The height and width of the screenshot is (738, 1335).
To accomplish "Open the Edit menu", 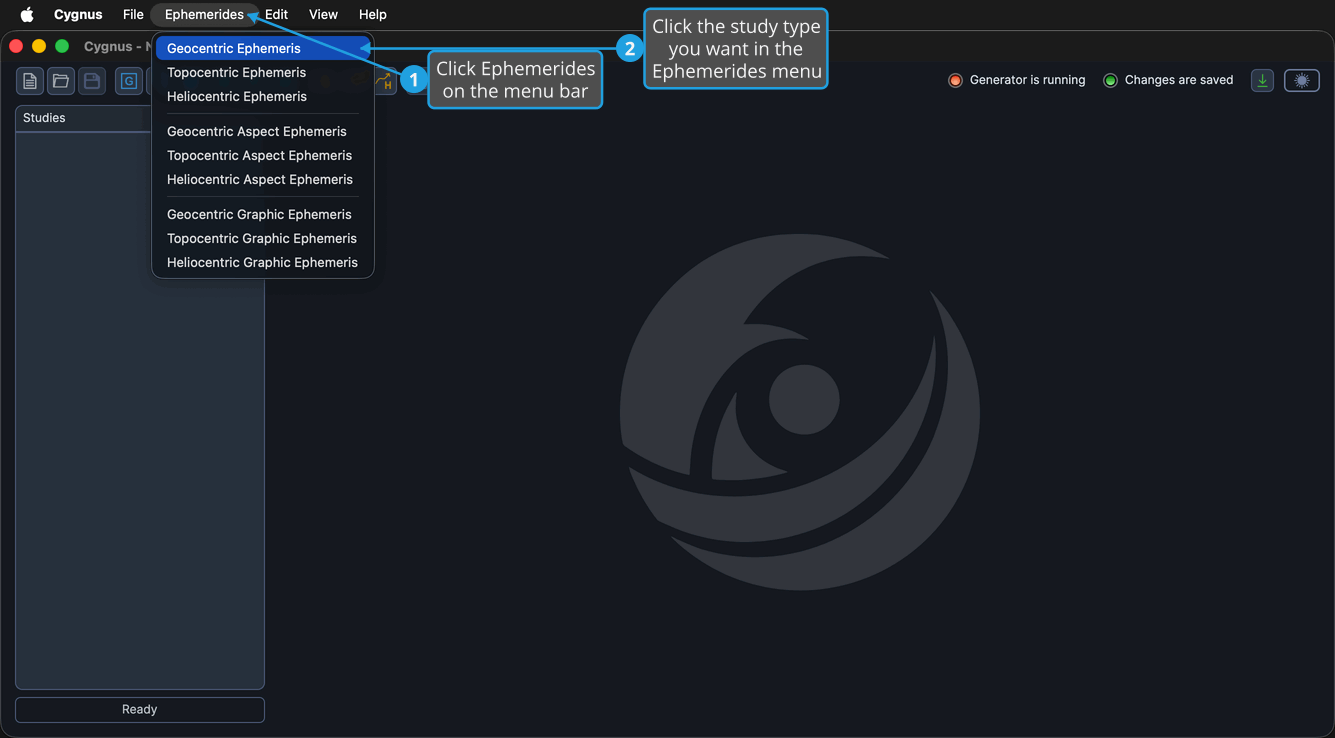I will (276, 14).
